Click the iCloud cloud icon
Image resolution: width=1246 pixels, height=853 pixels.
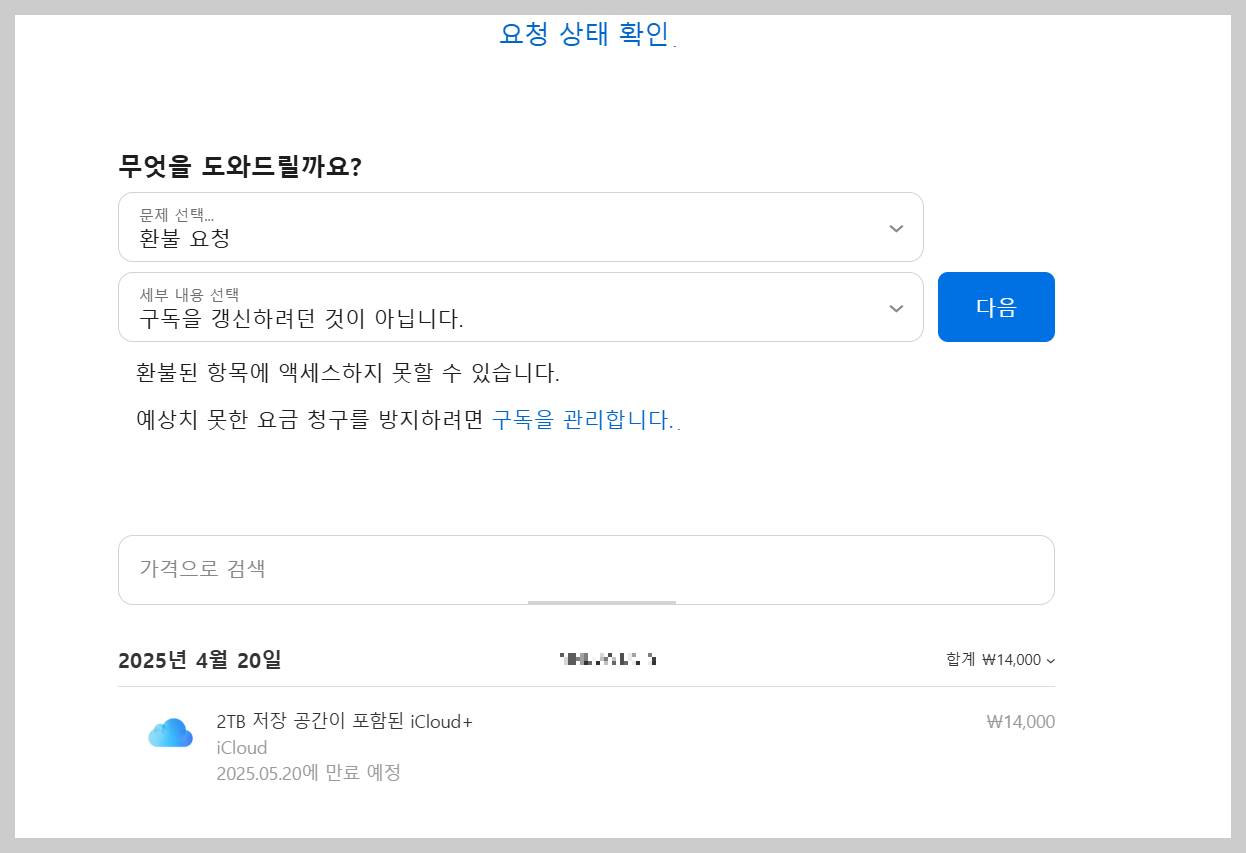[170, 733]
